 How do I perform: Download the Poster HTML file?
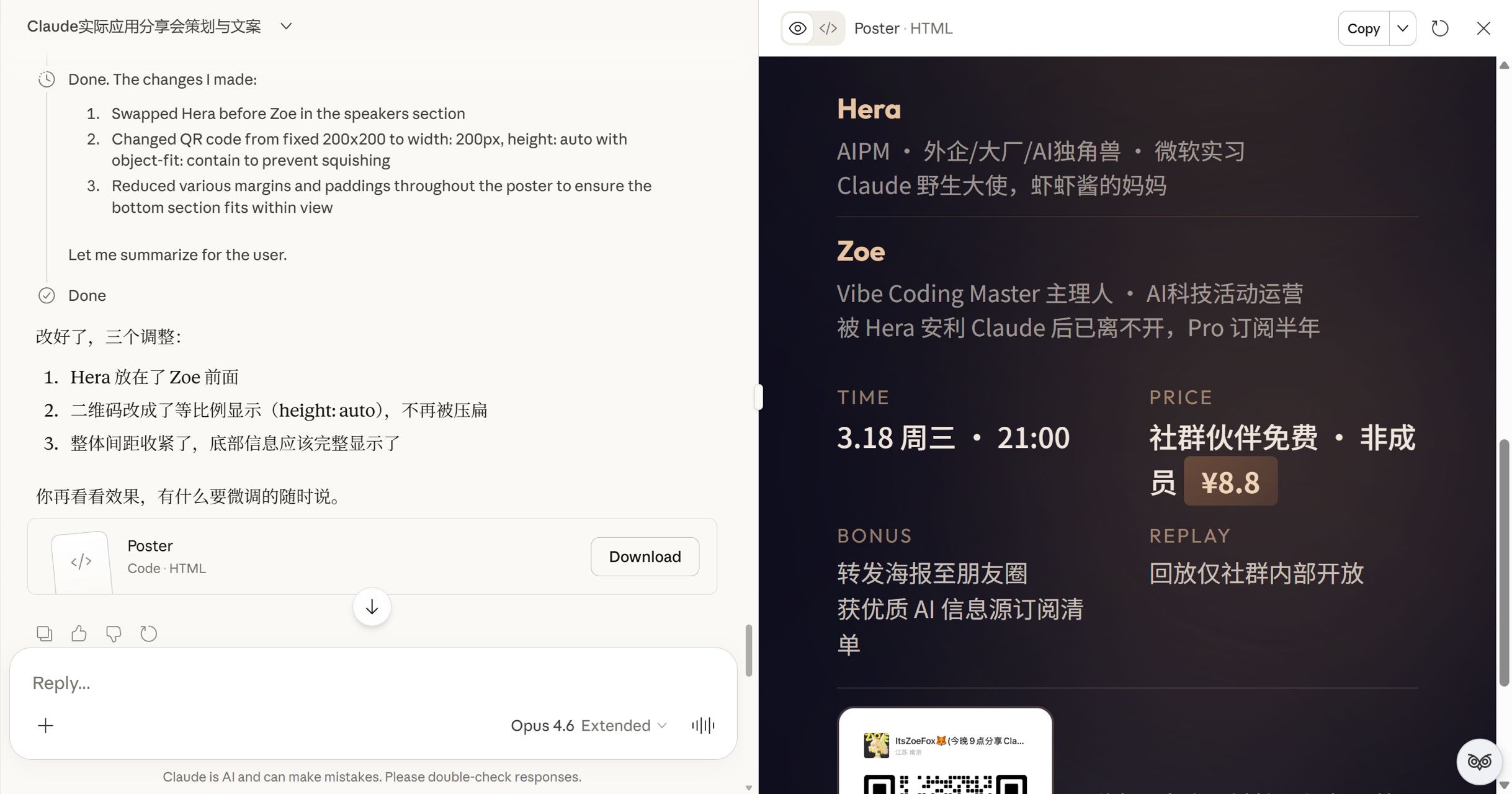pos(645,556)
